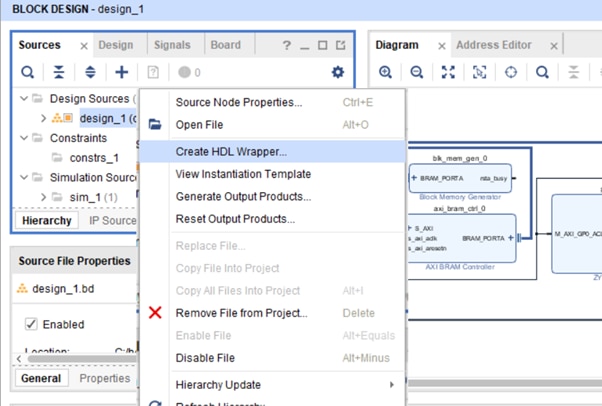Select the General properties tab
Viewport: 602px width, 406px height.
click(41, 378)
